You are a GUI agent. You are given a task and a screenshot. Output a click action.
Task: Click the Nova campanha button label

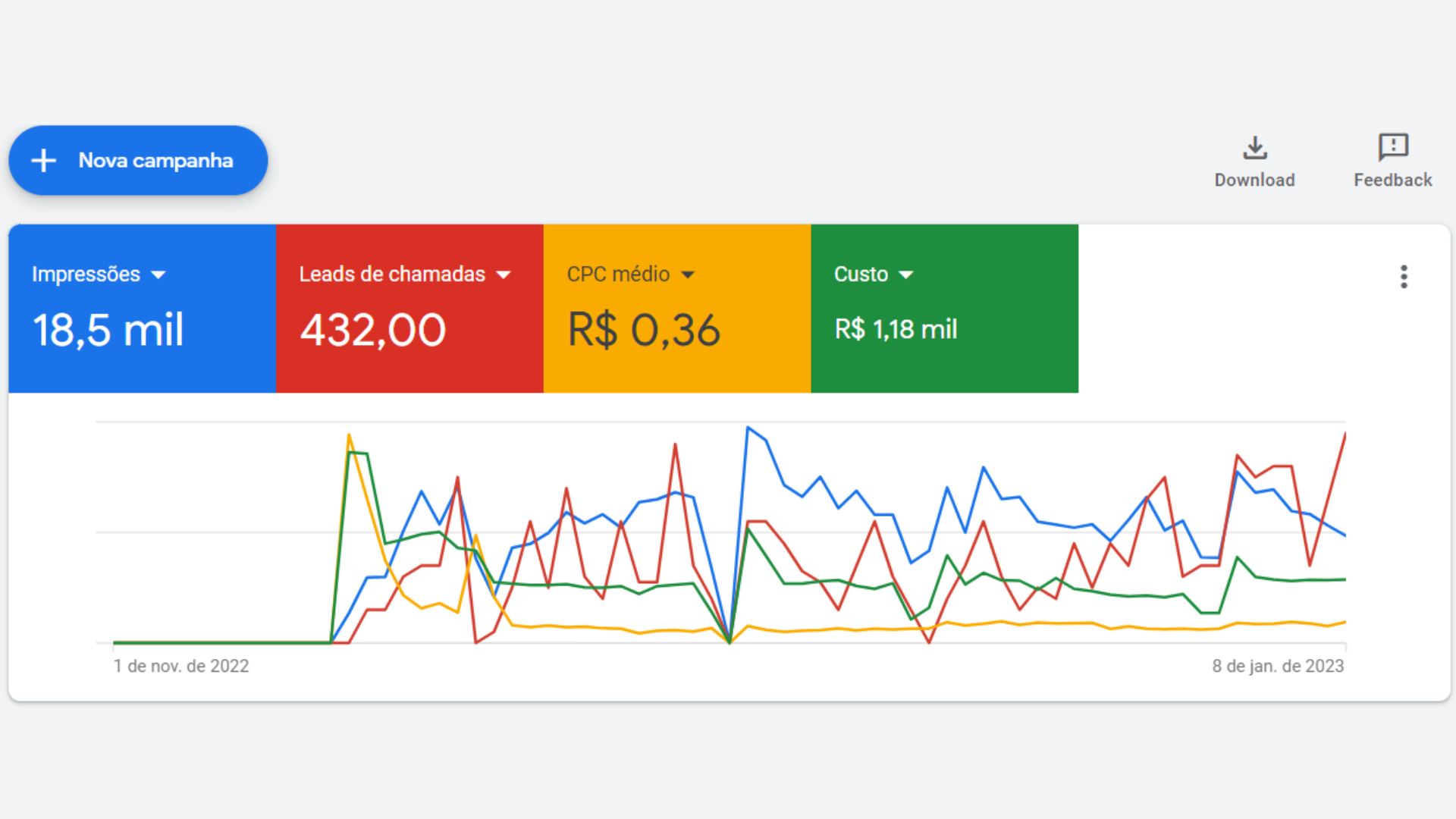click(x=155, y=161)
